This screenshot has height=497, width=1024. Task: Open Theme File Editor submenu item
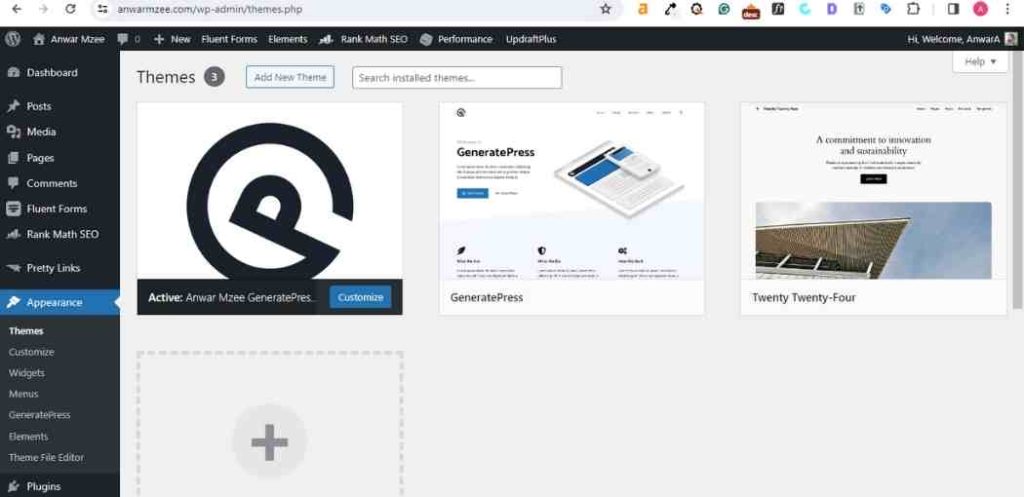pyautogui.click(x=46, y=457)
